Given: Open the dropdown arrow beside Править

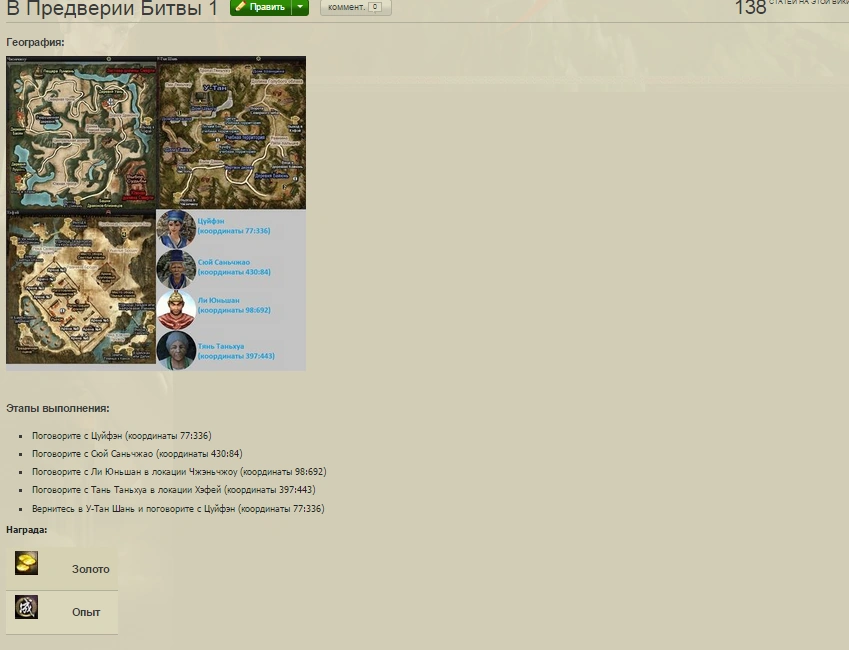Looking at the screenshot, I should [301, 7].
